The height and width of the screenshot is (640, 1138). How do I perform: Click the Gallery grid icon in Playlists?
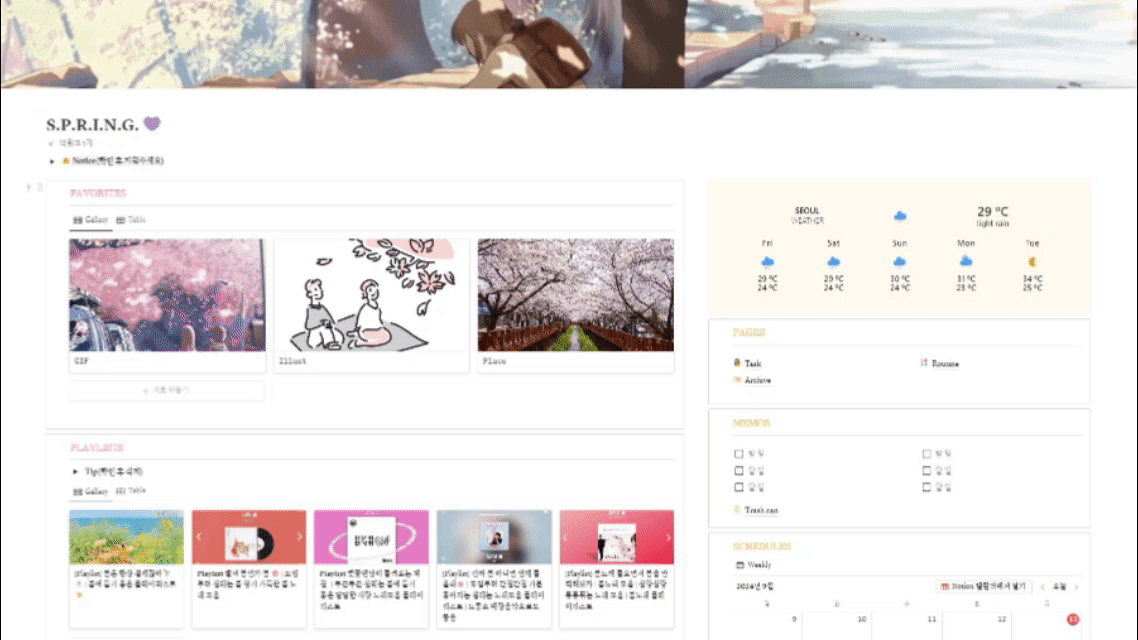pos(78,491)
